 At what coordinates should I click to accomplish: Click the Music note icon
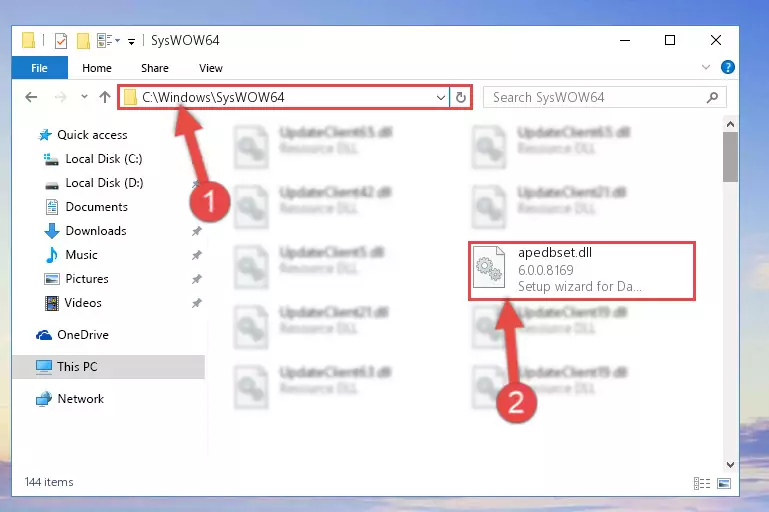(x=51, y=255)
